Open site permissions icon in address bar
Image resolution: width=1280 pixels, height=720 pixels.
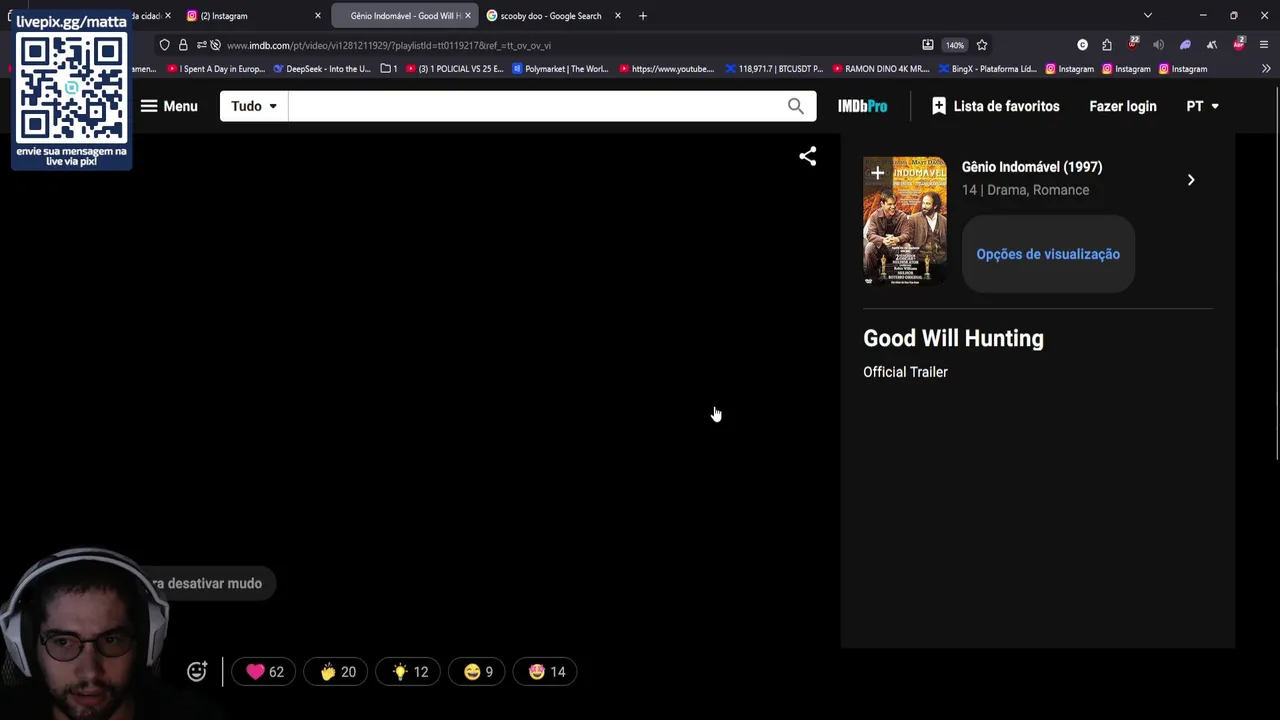pos(201,45)
